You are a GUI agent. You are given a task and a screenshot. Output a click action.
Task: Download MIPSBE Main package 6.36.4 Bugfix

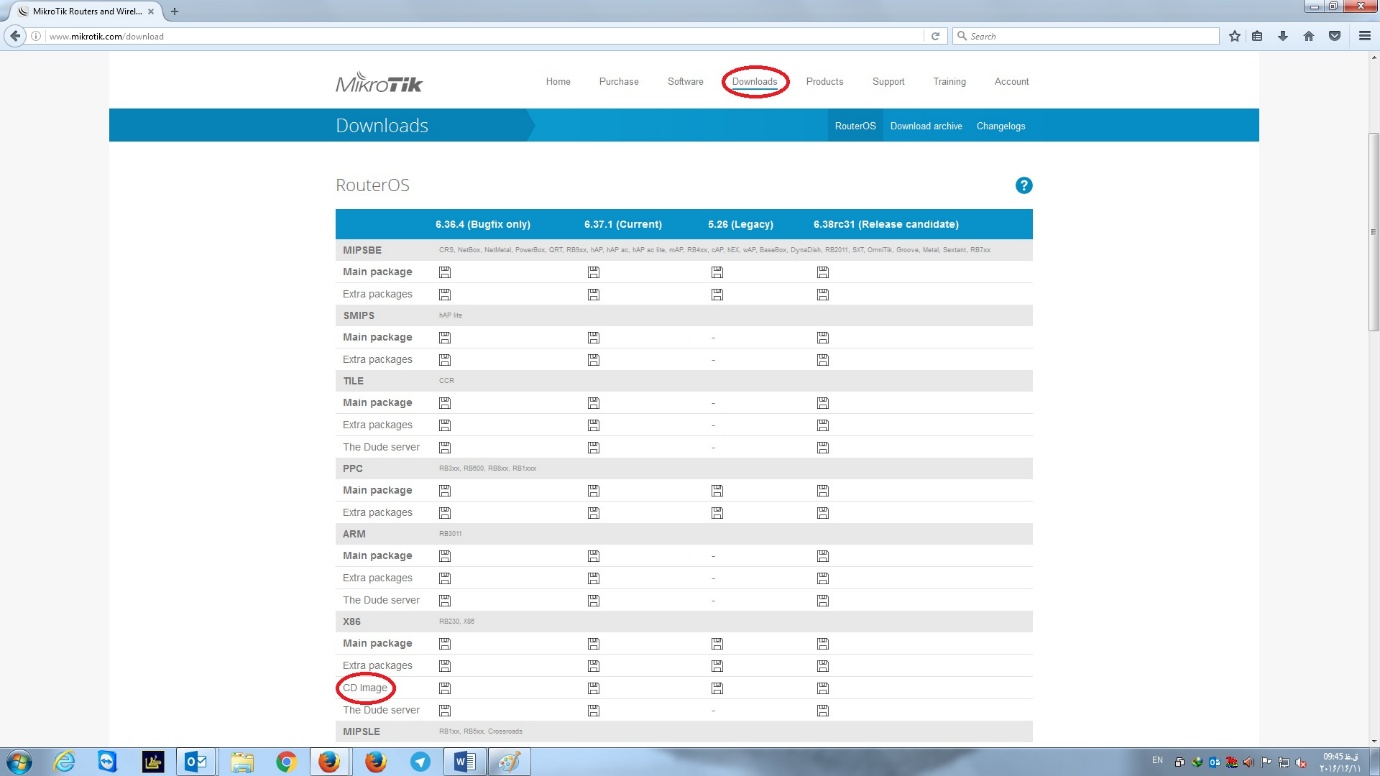tap(445, 272)
